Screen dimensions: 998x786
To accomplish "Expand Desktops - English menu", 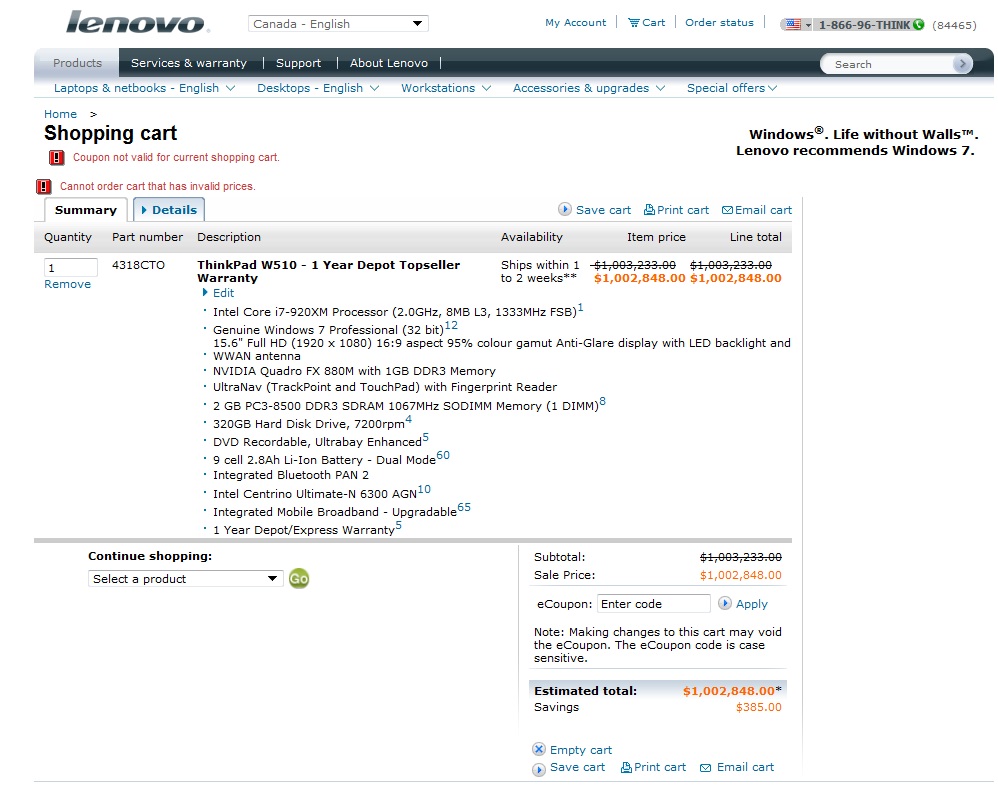I will [318, 88].
